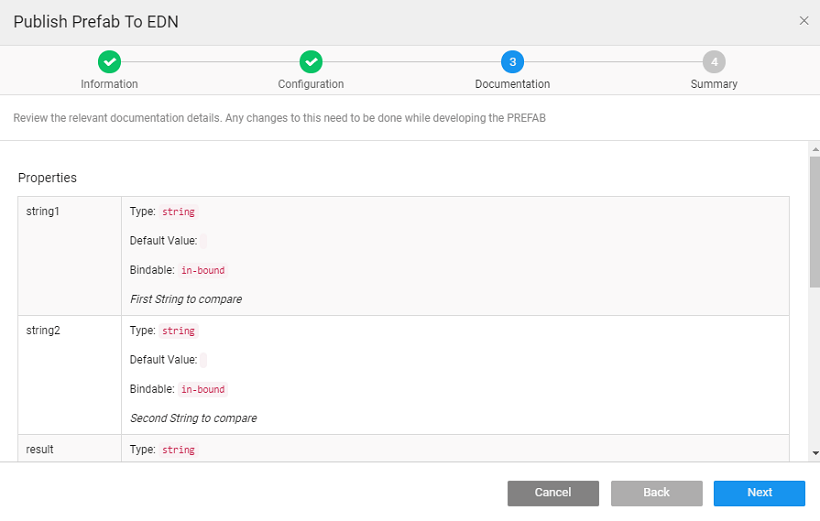Screen dimensions: 820x521
Task: Jump to the Summary step label
Action: pos(713,84)
